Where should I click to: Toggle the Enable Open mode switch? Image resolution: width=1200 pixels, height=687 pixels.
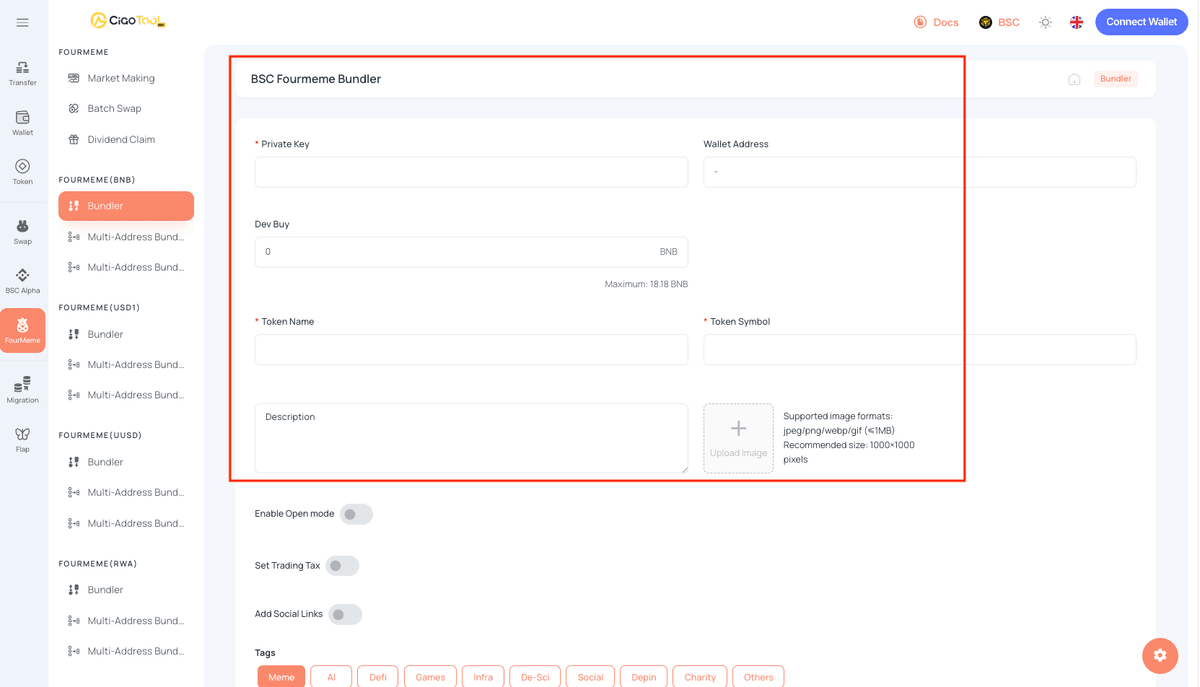click(356, 514)
